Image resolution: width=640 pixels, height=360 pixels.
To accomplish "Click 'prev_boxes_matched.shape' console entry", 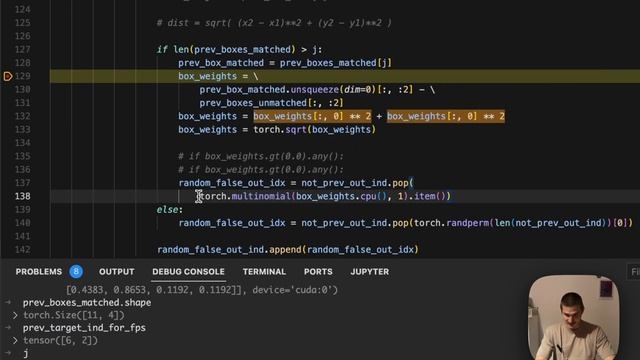I will [x=87, y=303].
